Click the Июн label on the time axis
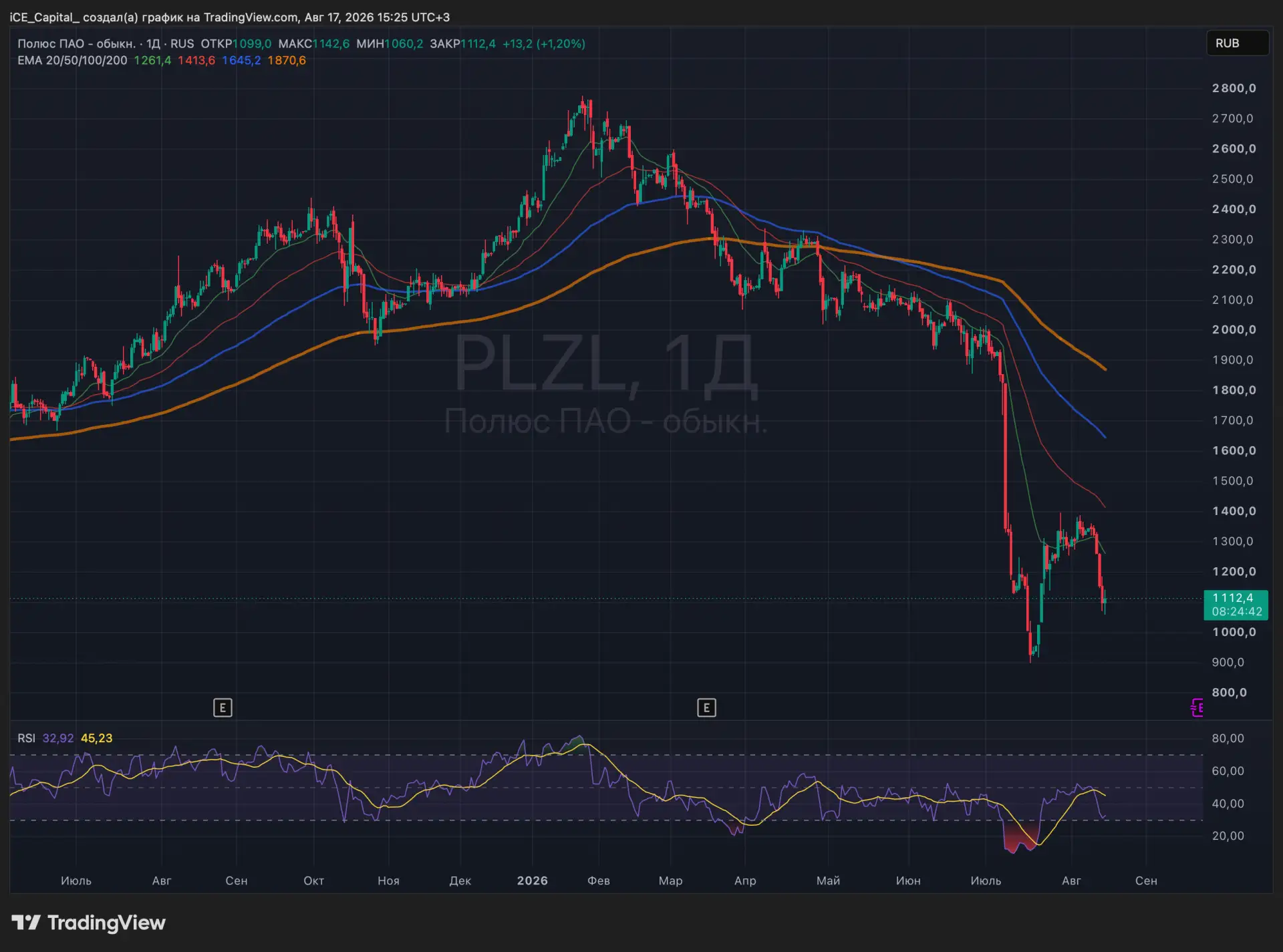This screenshot has width=1283, height=952. pos(908,881)
